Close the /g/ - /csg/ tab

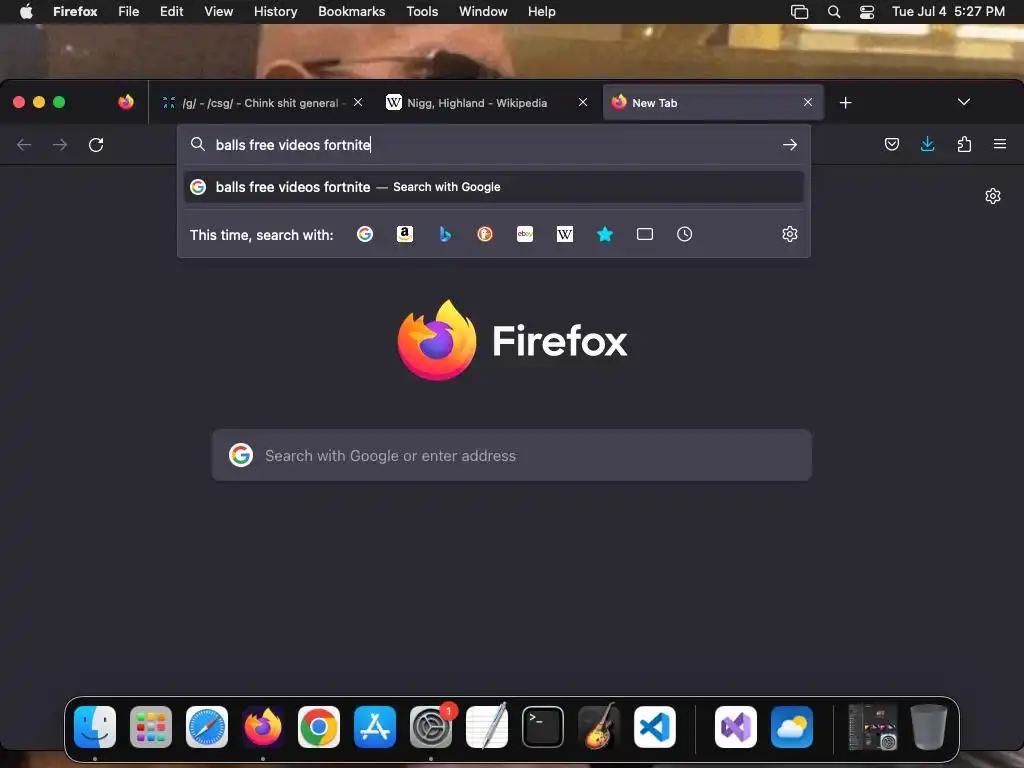pyautogui.click(x=358, y=103)
